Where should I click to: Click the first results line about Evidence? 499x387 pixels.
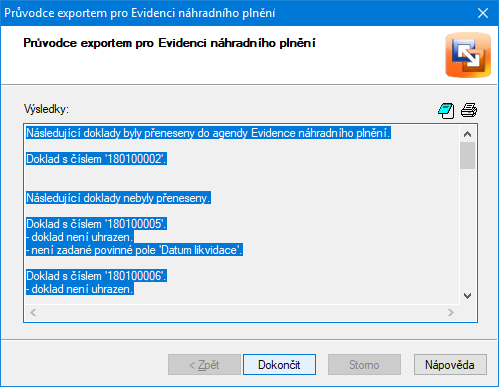(208, 133)
